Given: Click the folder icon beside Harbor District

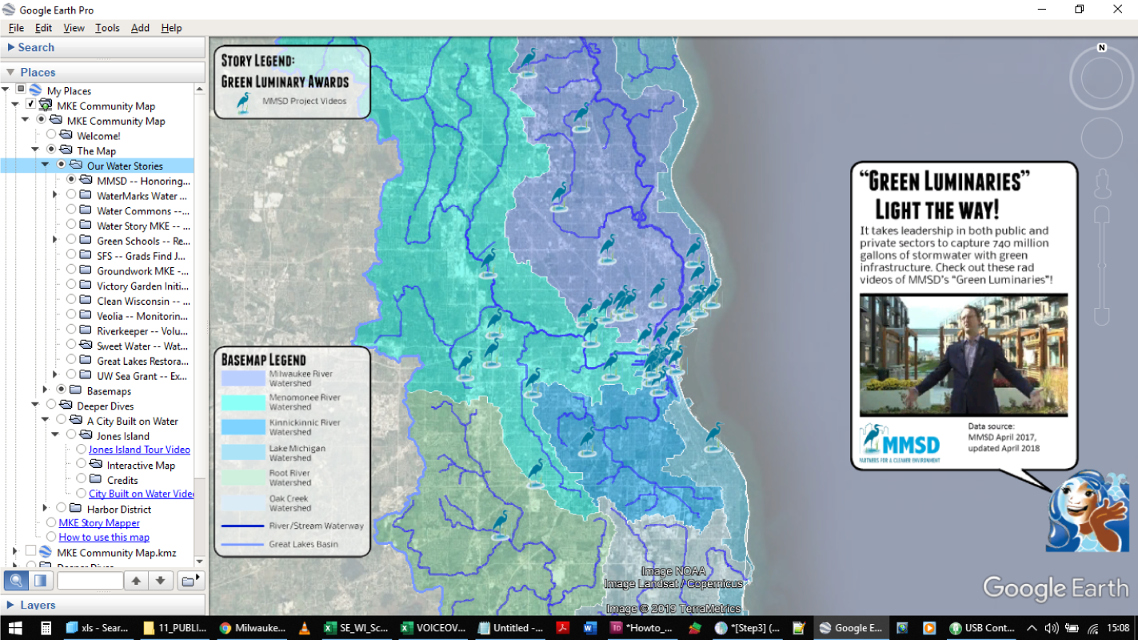Looking at the screenshot, I should [76, 509].
